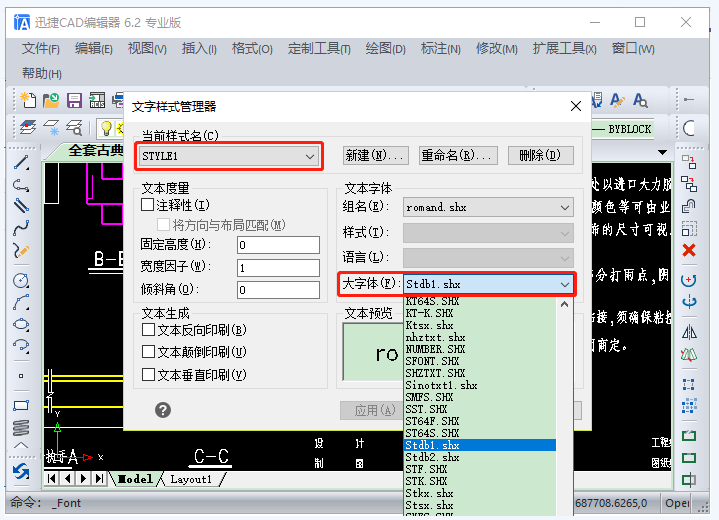Click the find text icon in top toolbar

click(640, 100)
